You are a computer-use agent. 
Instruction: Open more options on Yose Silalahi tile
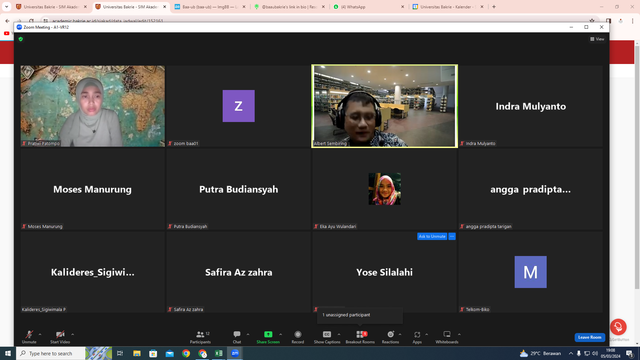(x=452, y=236)
